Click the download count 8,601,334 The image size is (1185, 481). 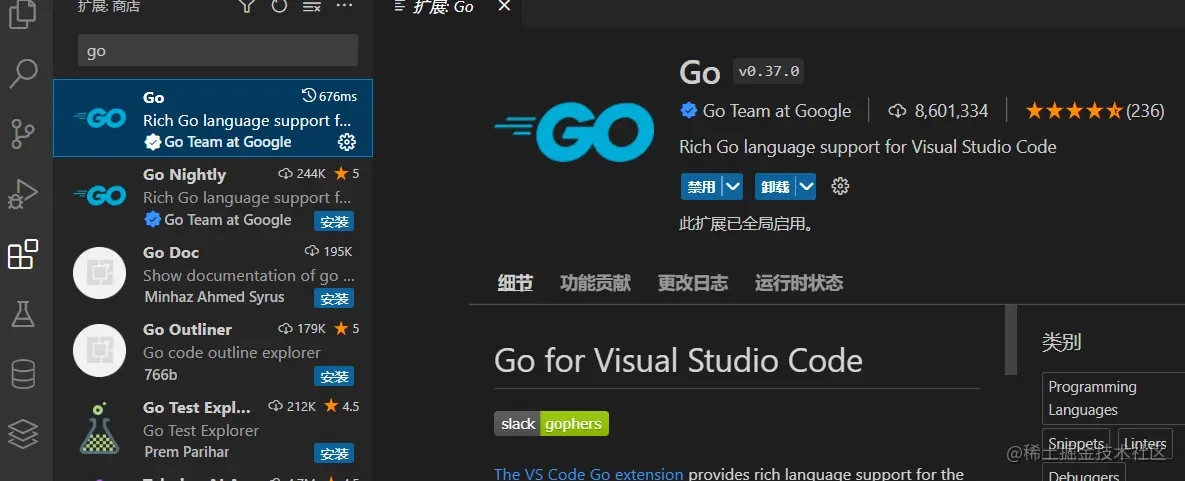point(939,111)
